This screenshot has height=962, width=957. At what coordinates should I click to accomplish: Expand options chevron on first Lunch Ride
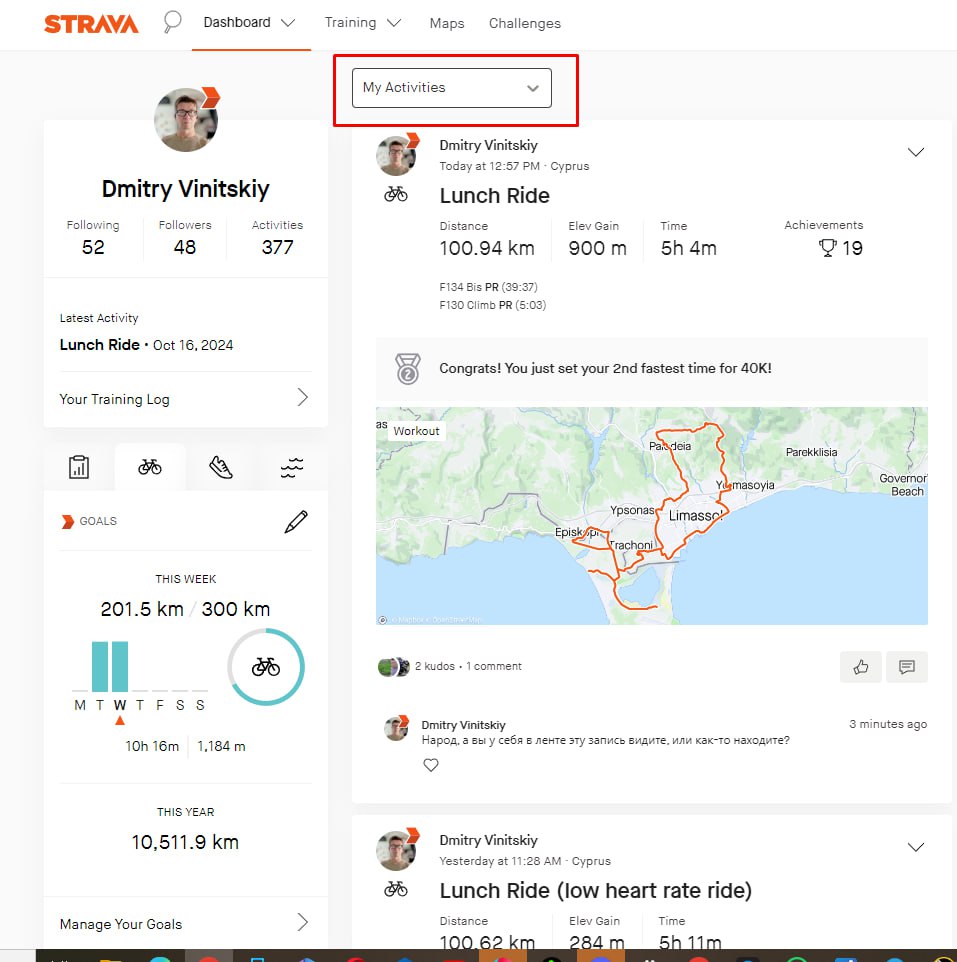(915, 152)
